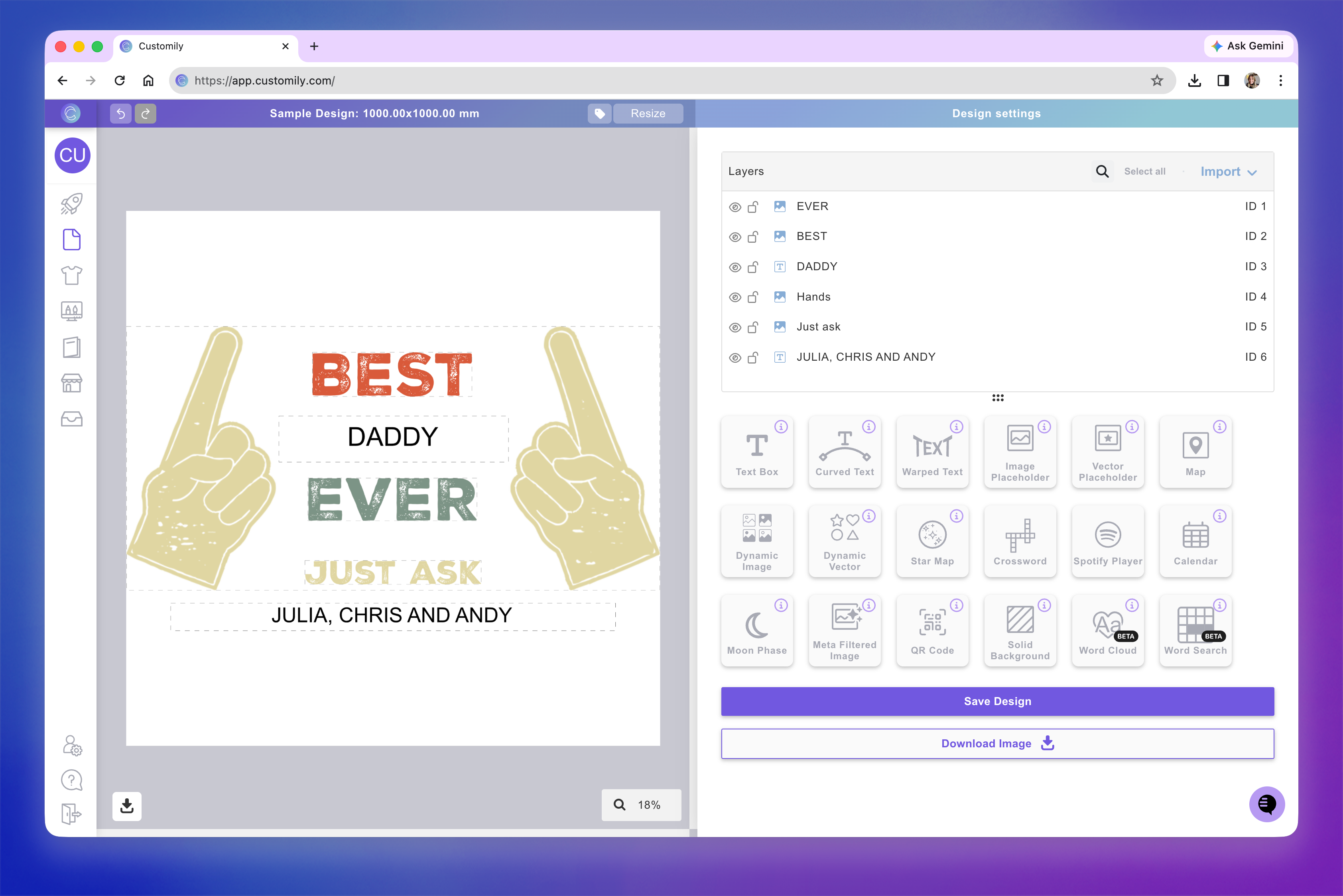The image size is (1343, 896).
Task: Click the Resize button
Action: pos(648,114)
